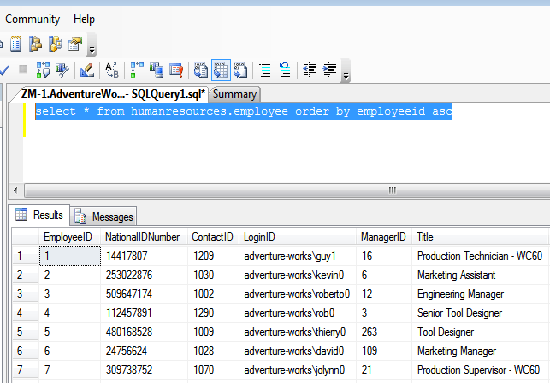Click the Cancel Executing Query stop icon
The image size is (550, 383).
[23, 69]
